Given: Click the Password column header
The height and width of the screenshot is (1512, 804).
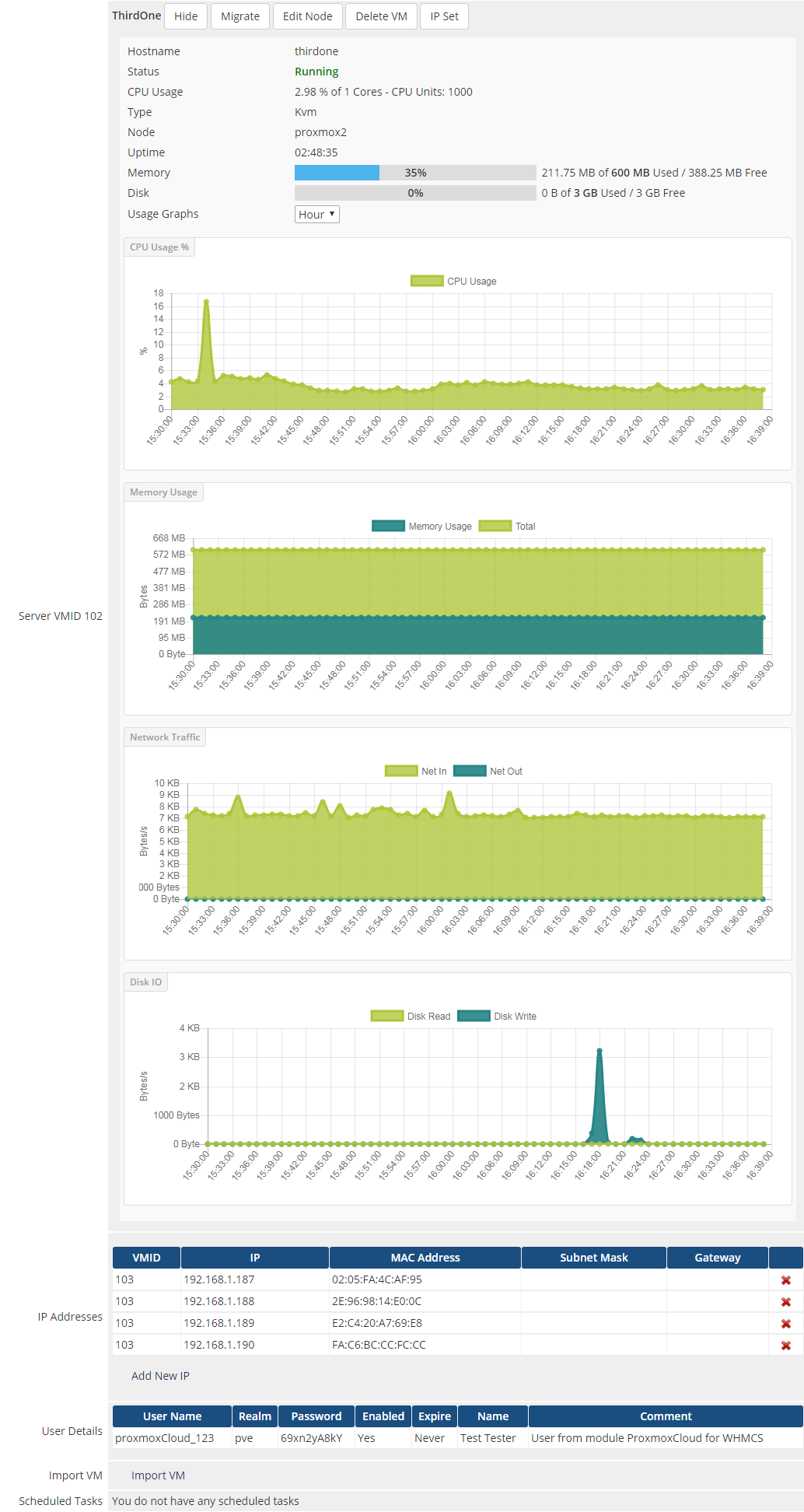Looking at the screenshot, I should [x=316, y=1416].
